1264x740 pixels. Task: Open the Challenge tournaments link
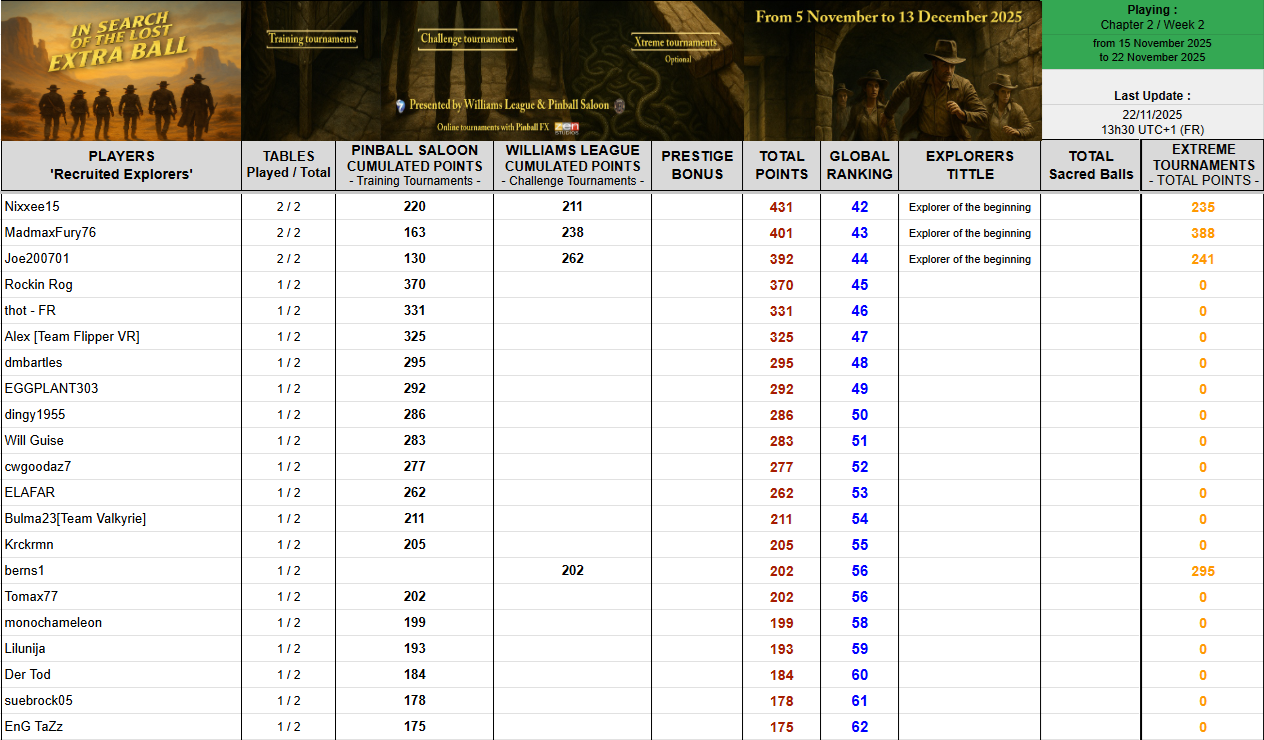coord(467,39)
